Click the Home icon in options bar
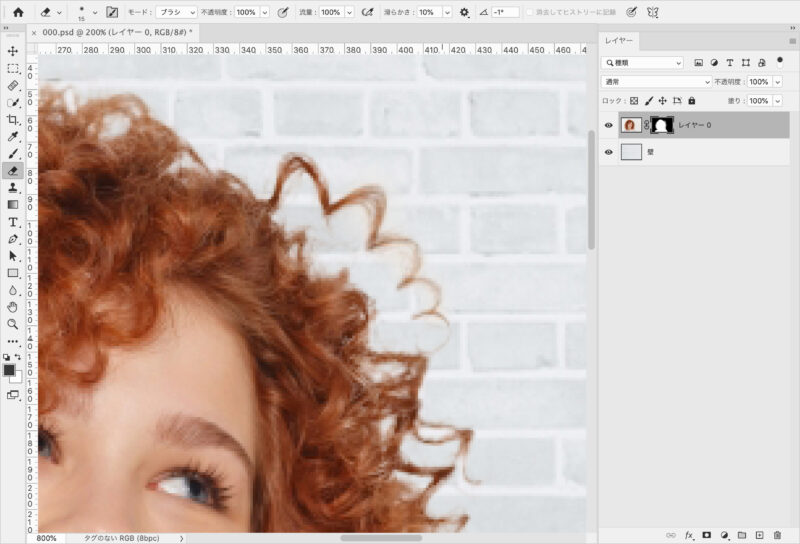Screen dimensions: 800x544 [x=18, y=12]
